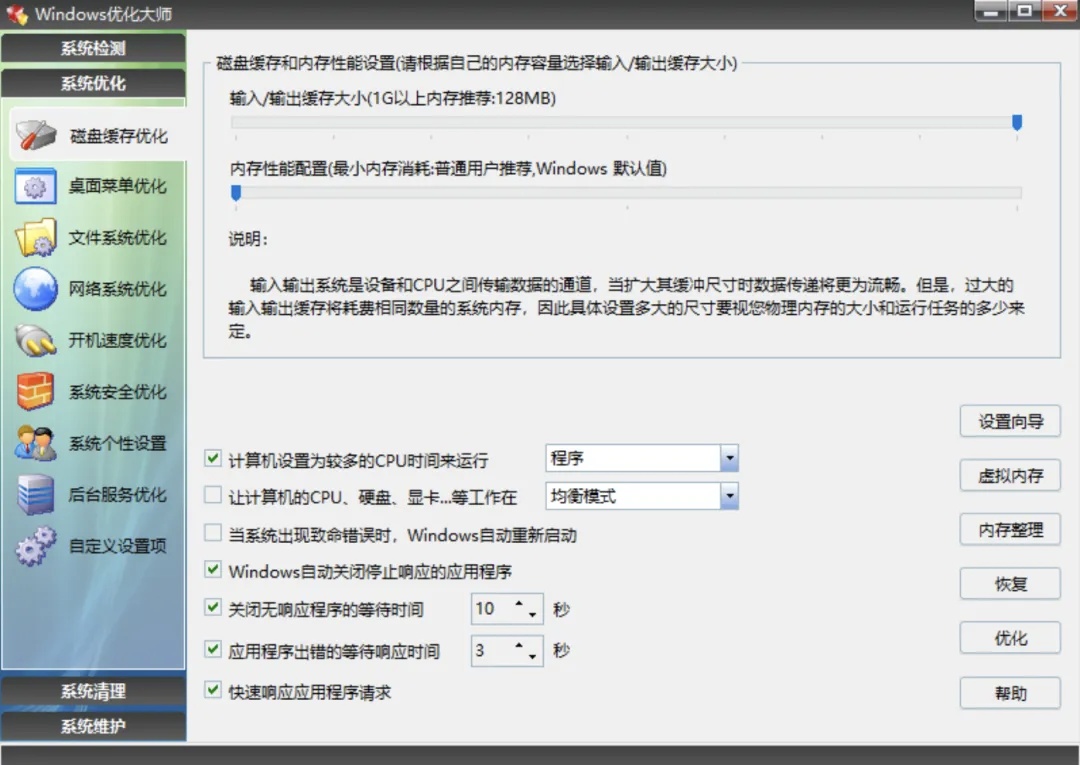This screenshot has height=765, width=1080.
Task: Click the 文件系统优化 folder icon
Action: [36, 238]
